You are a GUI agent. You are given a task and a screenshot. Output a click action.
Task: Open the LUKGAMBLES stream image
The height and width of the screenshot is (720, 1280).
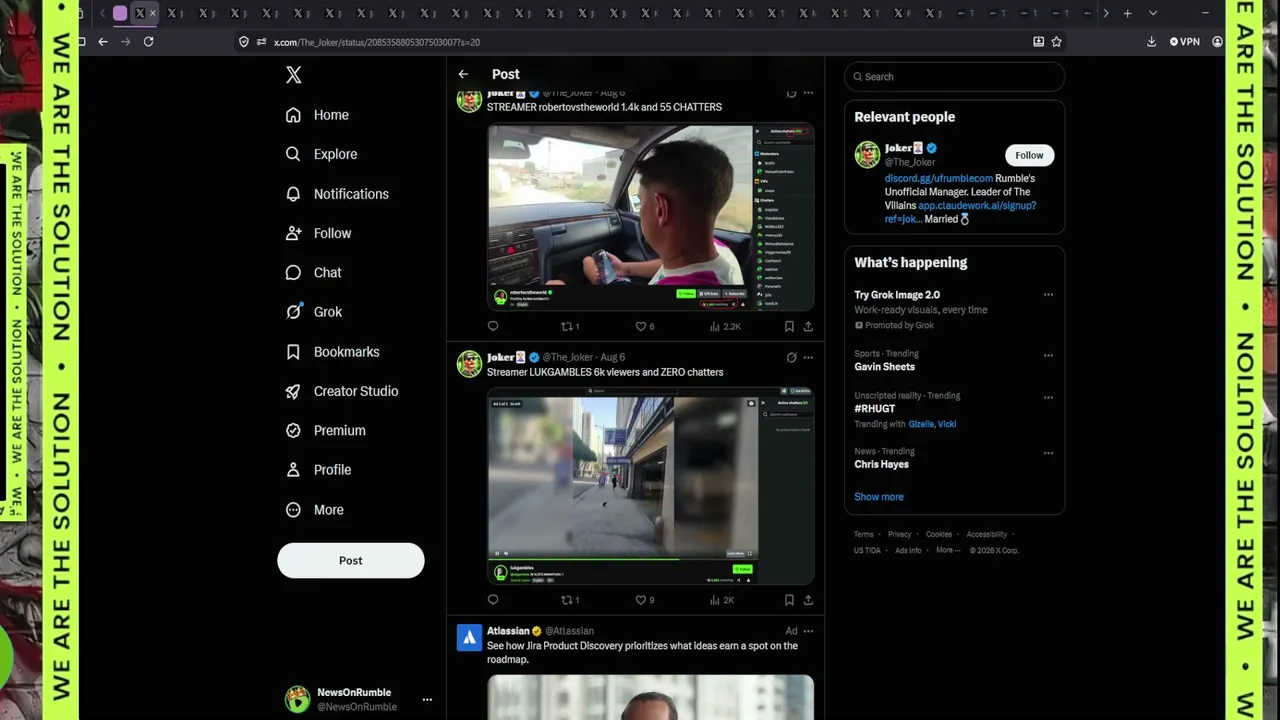[651, 486]
